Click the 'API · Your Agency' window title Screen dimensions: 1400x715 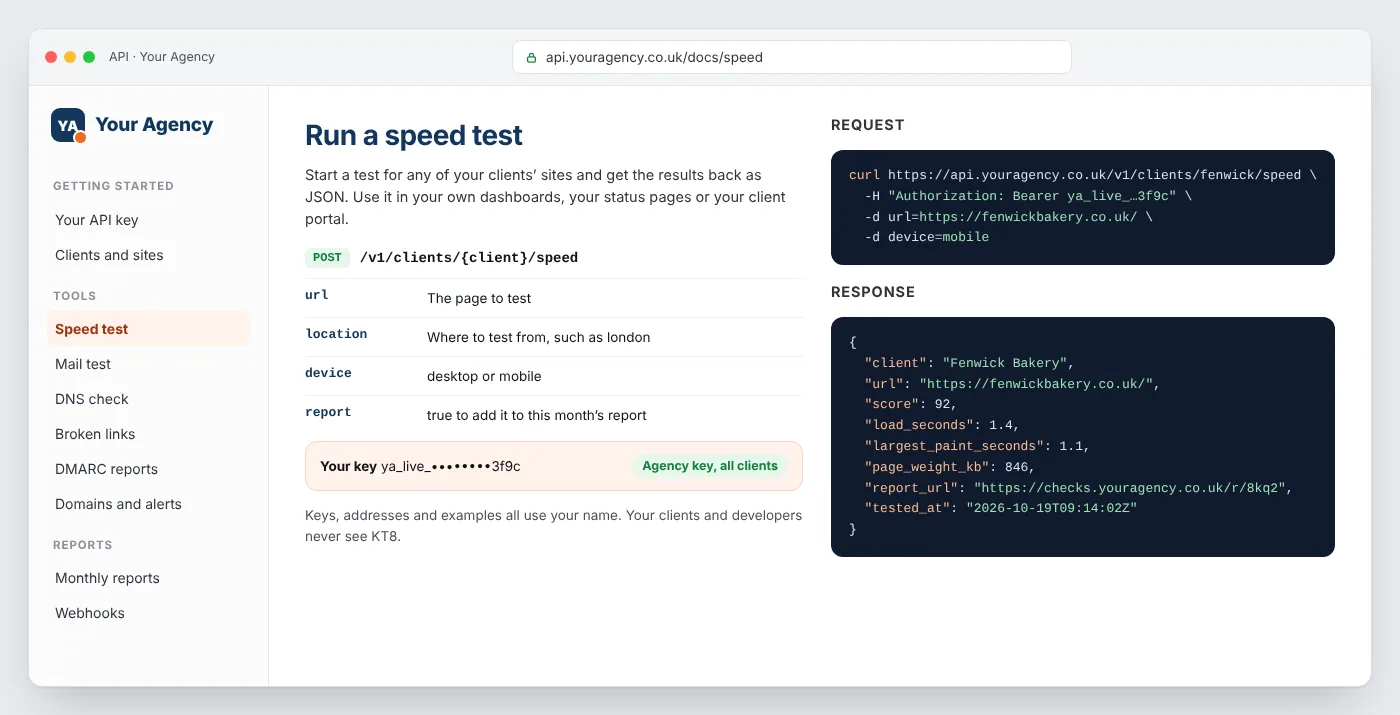[x=162, y=57]
